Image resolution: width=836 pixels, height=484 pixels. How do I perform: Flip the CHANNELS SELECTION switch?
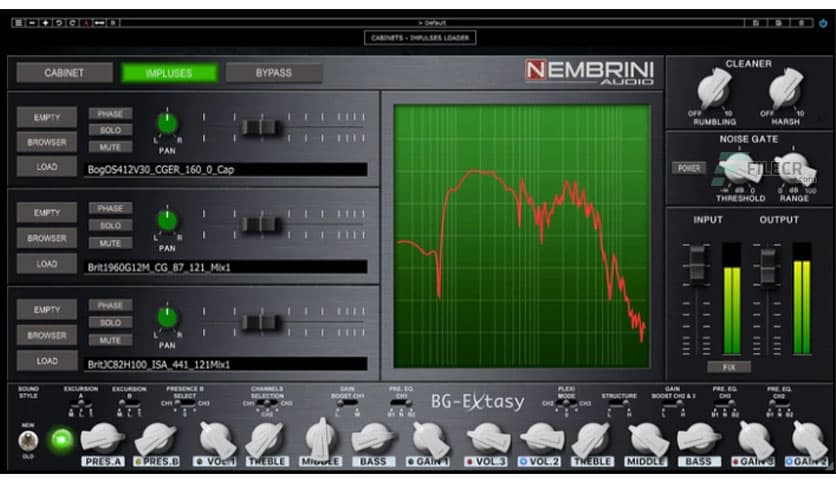point(267,404)
